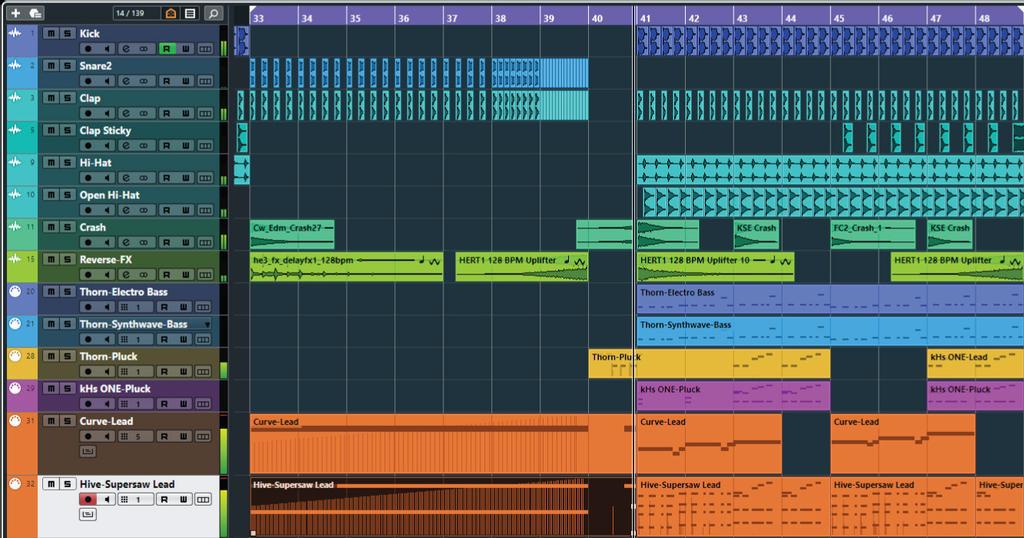Disable record enable on Hive-Supersaw Lead
Screen dimensions: 1024x538
click(x=88, y=499)
